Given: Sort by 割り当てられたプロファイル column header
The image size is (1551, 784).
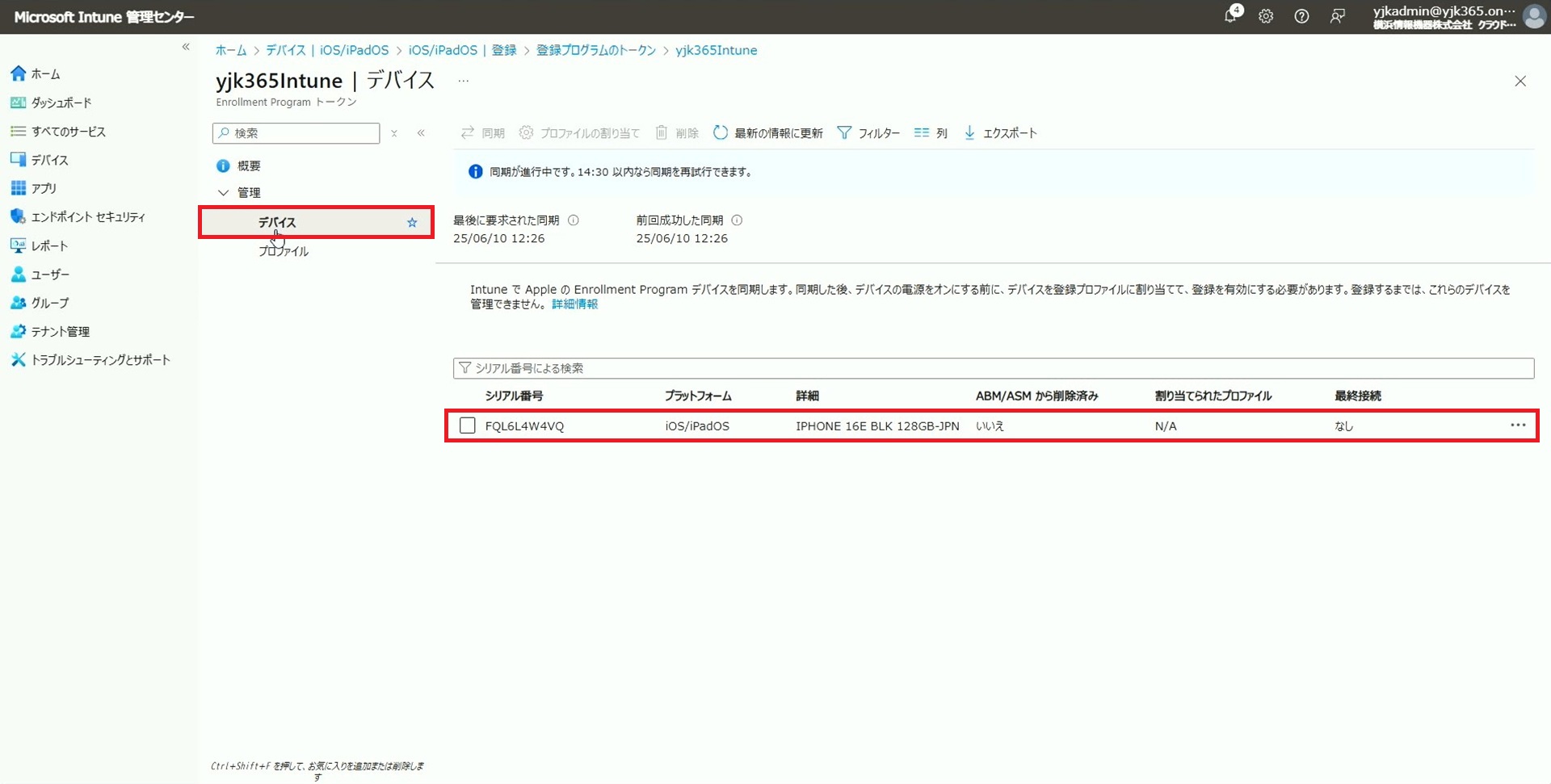Looking at the screenshot, I should coord(1213,396).
